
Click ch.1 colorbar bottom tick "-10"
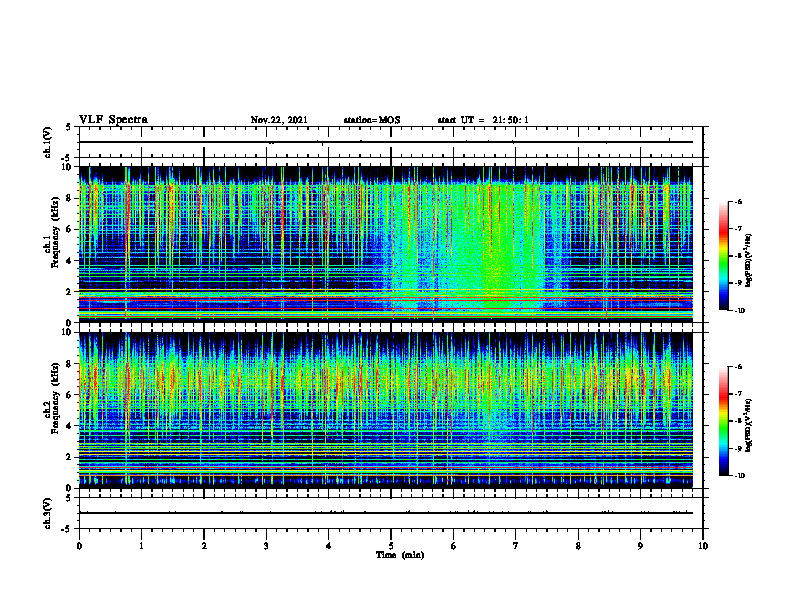739,311
